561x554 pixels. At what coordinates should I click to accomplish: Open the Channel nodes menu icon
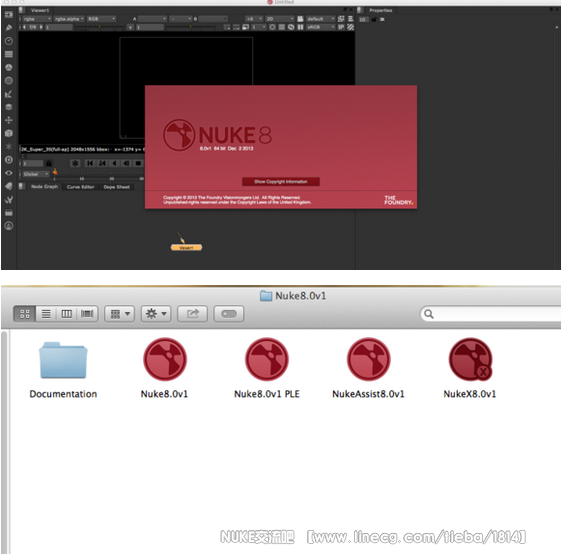[x=9, y=54]
